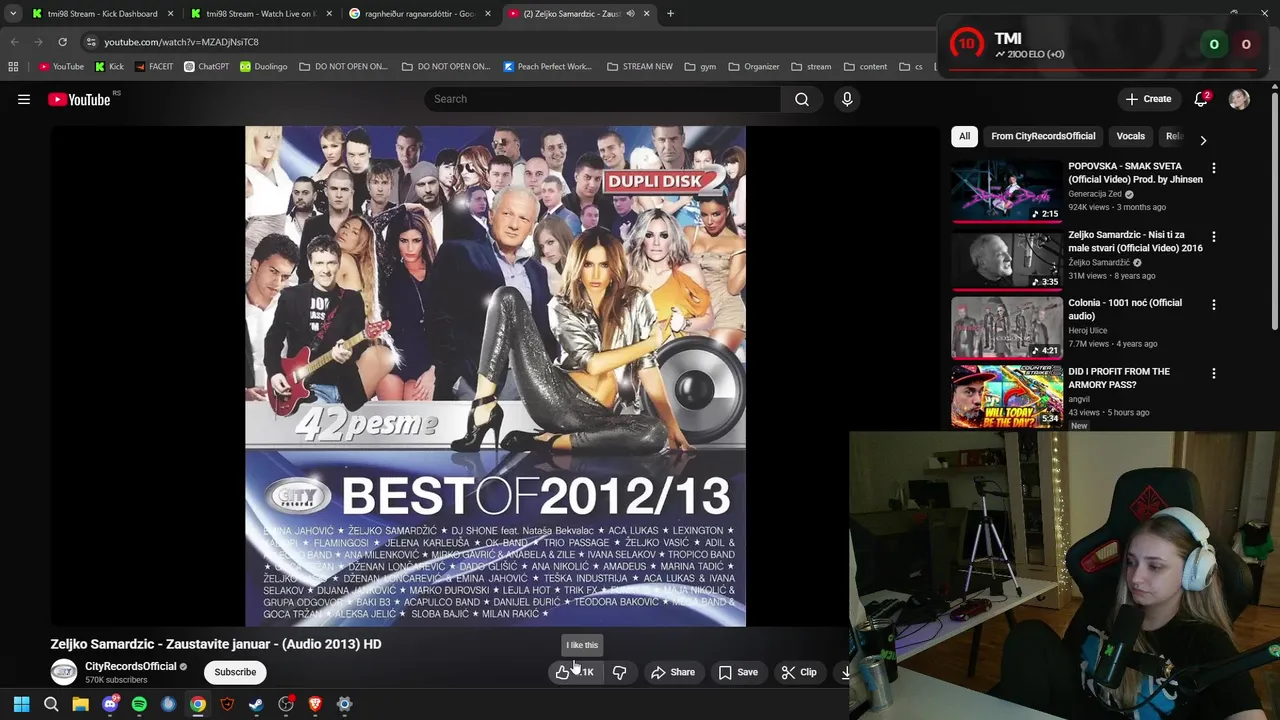Open the Kick bookmark
Image resolution: width=1280 pixels, height=720 pixels.
109,67
